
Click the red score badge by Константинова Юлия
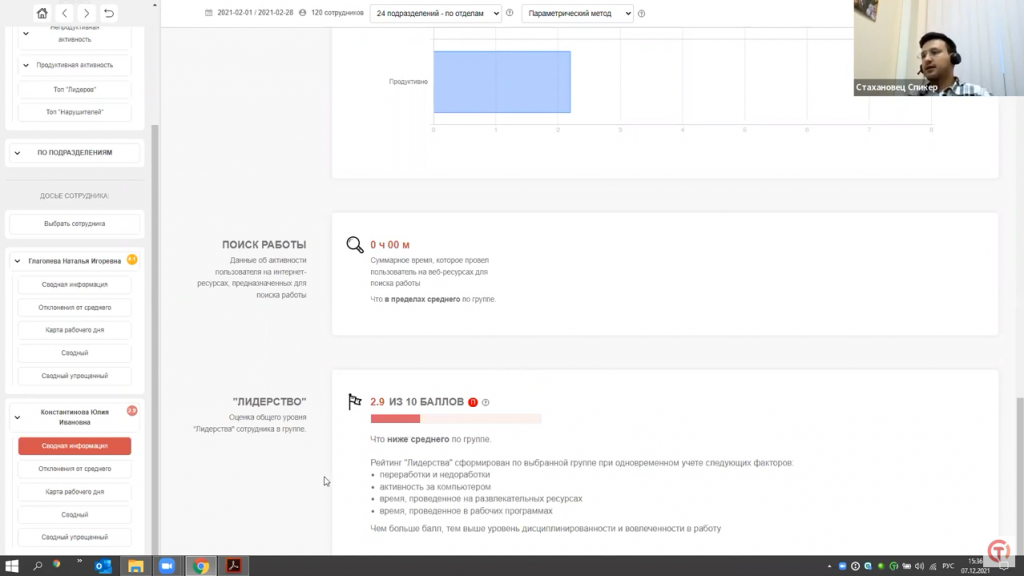132,411
